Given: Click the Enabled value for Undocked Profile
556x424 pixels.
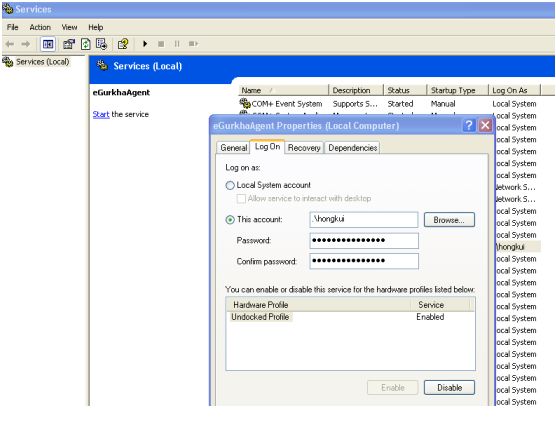Looking at the screenshot, I should [430, 317].
